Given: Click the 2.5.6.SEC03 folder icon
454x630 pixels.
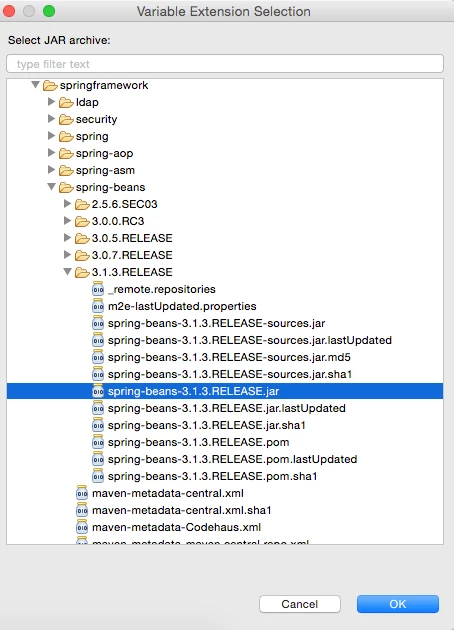Looking at the screenshot, I should coord(82,204).
